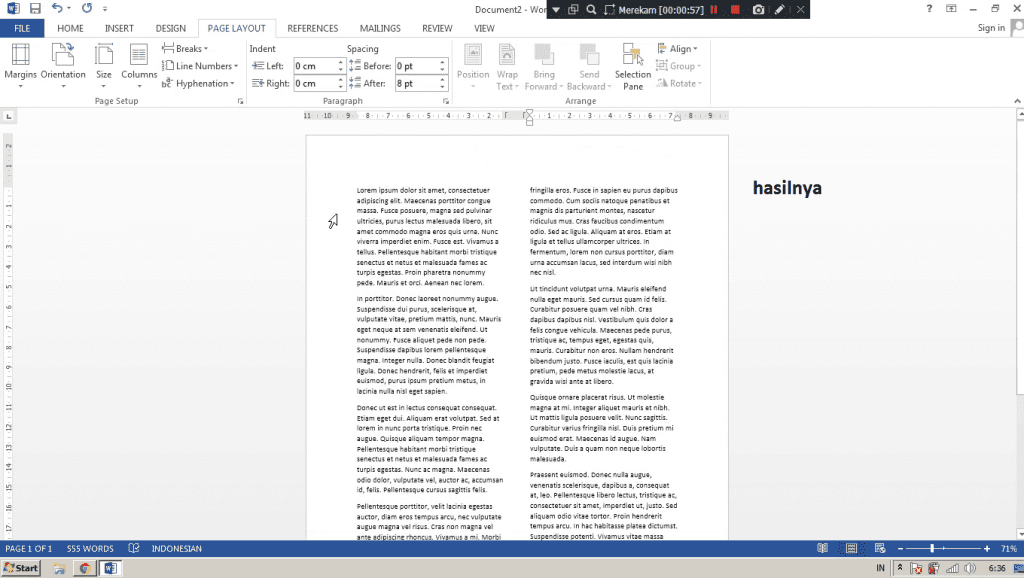Click the zoom slider in status bar

932,549
